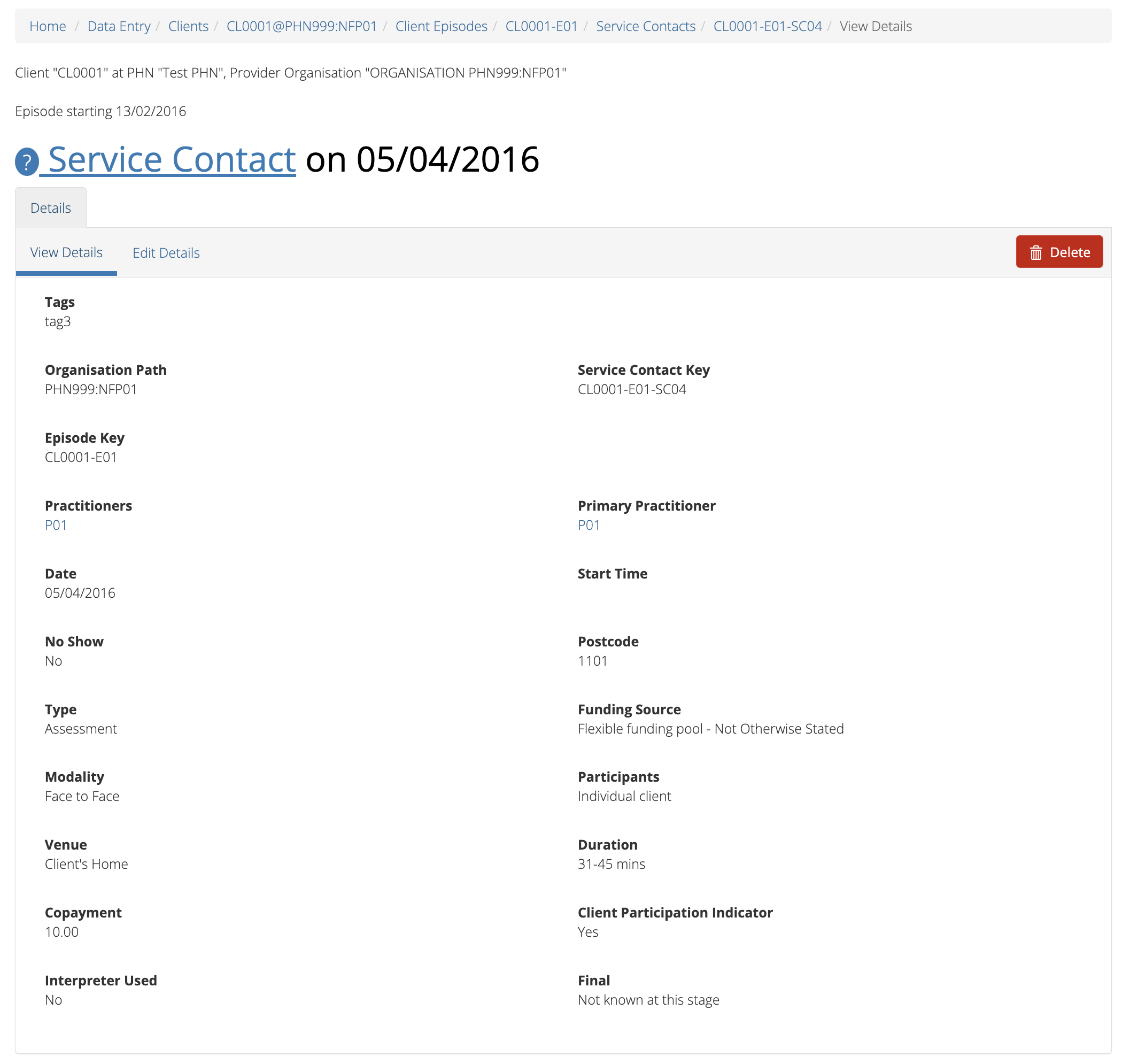
Task: Click the help question mark icon
Action: tap(27, 161)
